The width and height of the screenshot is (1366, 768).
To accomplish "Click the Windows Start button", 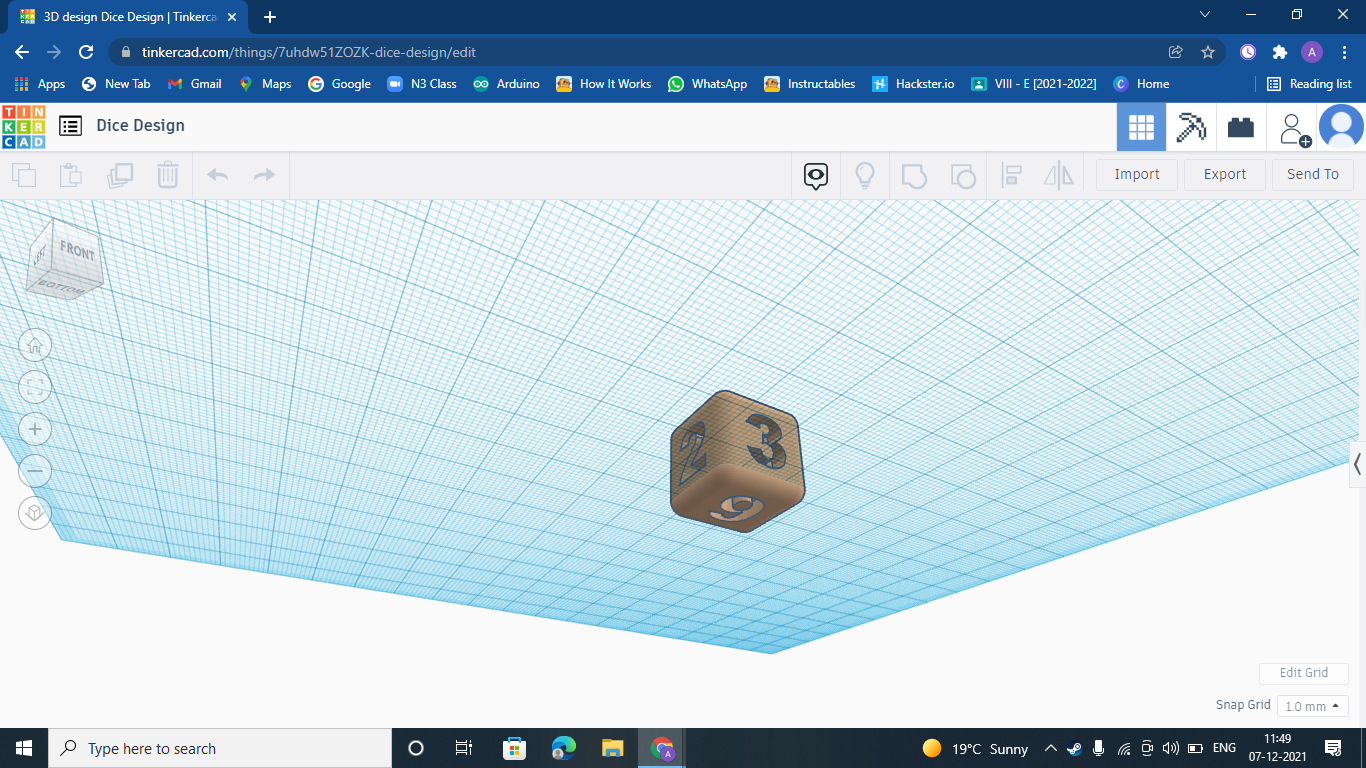I will pos(24,748).
